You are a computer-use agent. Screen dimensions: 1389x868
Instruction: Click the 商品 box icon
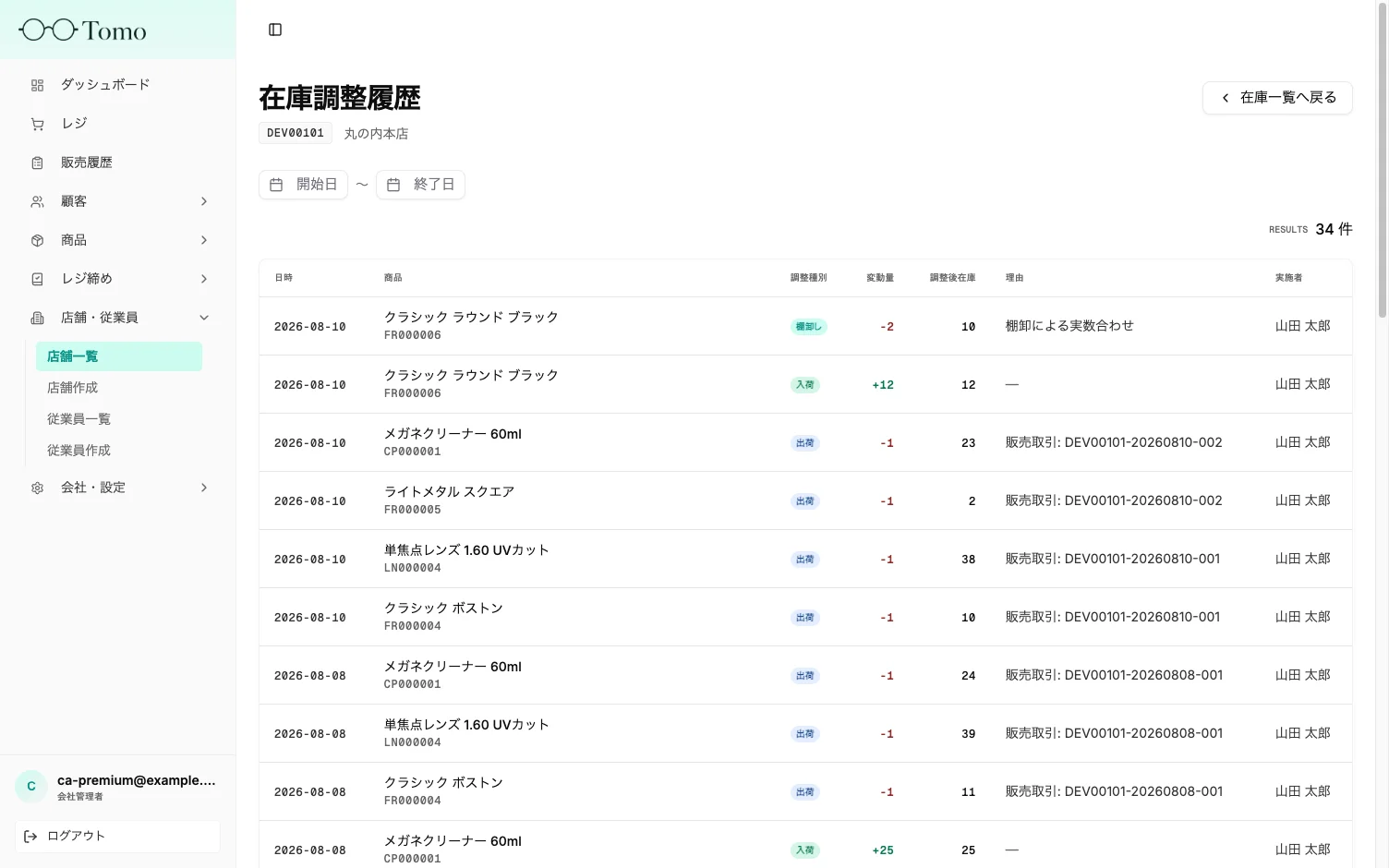[x=37, y=240]
